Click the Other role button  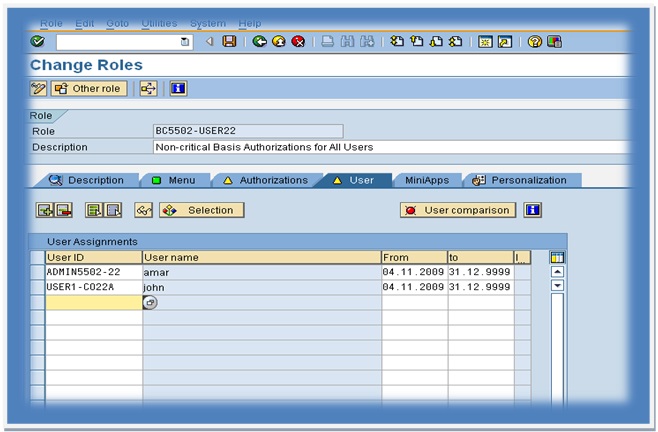click(89, 89)
